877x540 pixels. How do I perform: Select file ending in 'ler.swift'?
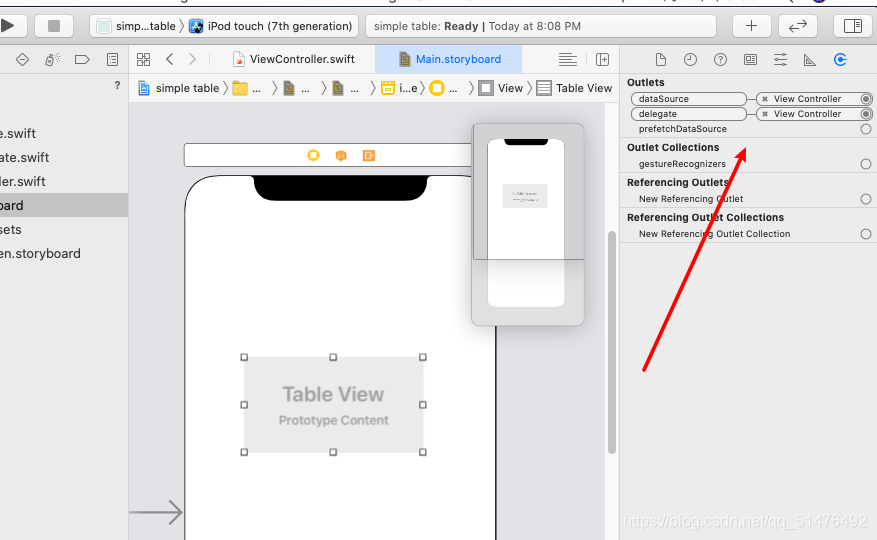22,182
